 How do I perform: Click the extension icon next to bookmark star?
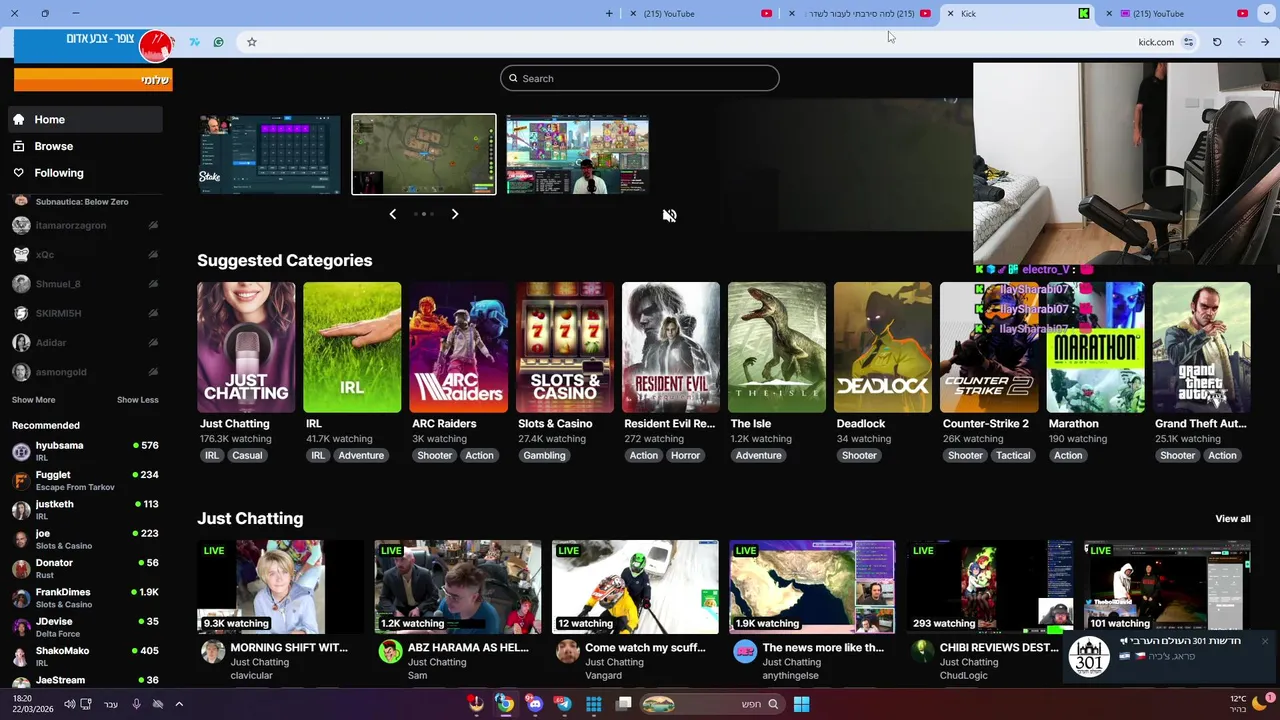tap(218, 42)
